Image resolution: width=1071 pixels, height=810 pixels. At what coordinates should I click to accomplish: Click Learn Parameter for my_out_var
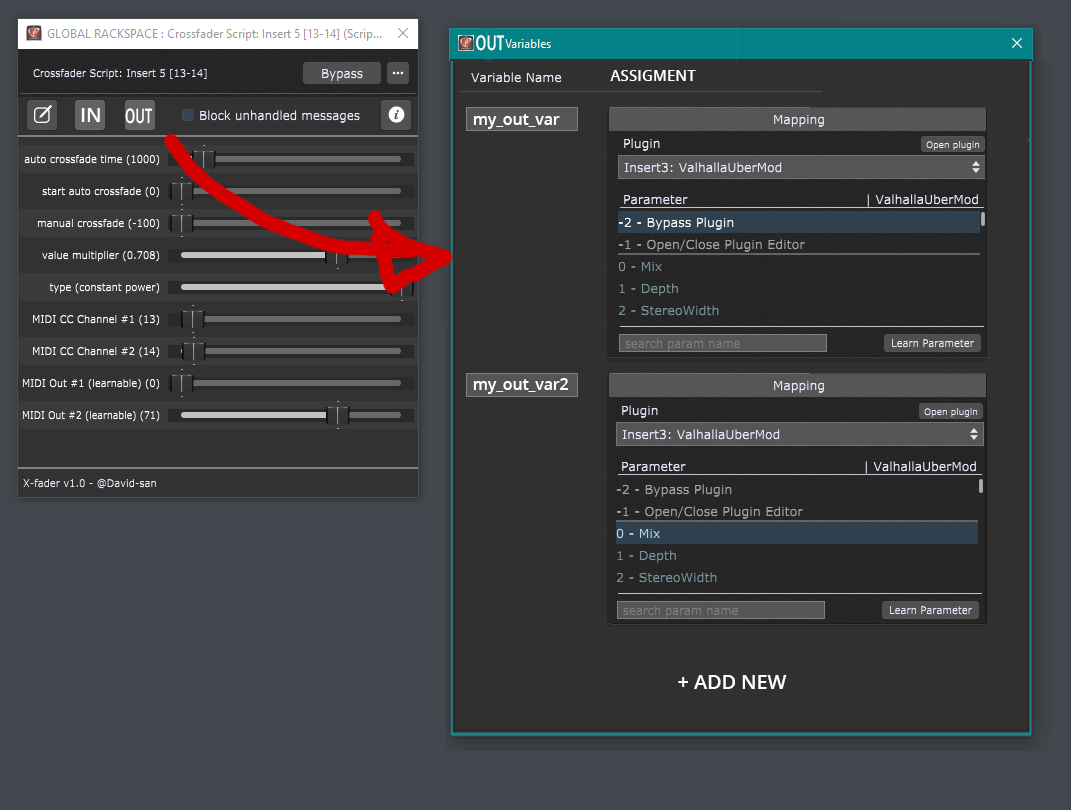tap(932, 343)
